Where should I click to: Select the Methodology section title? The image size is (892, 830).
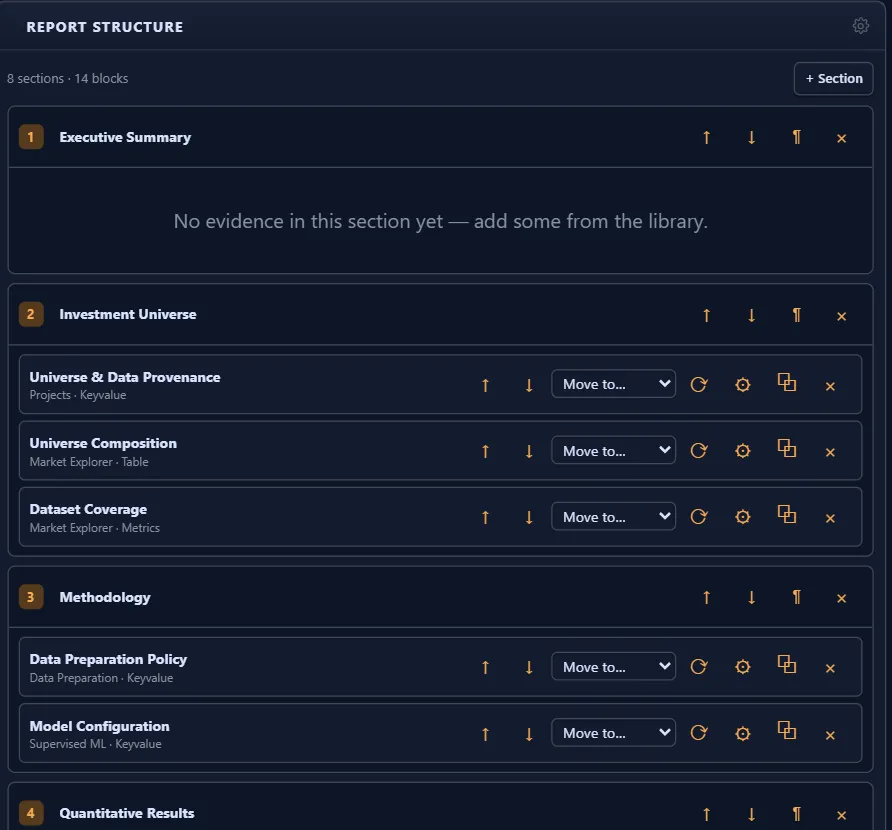105,597
